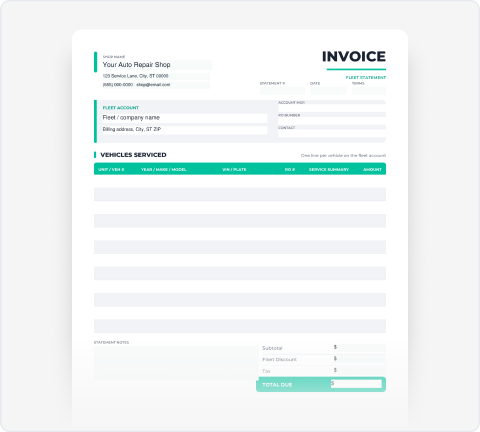This screenshot has height=432, width=480.
Task: Select the shop address field
Action: pyautogui.click(x=156, y=76)
